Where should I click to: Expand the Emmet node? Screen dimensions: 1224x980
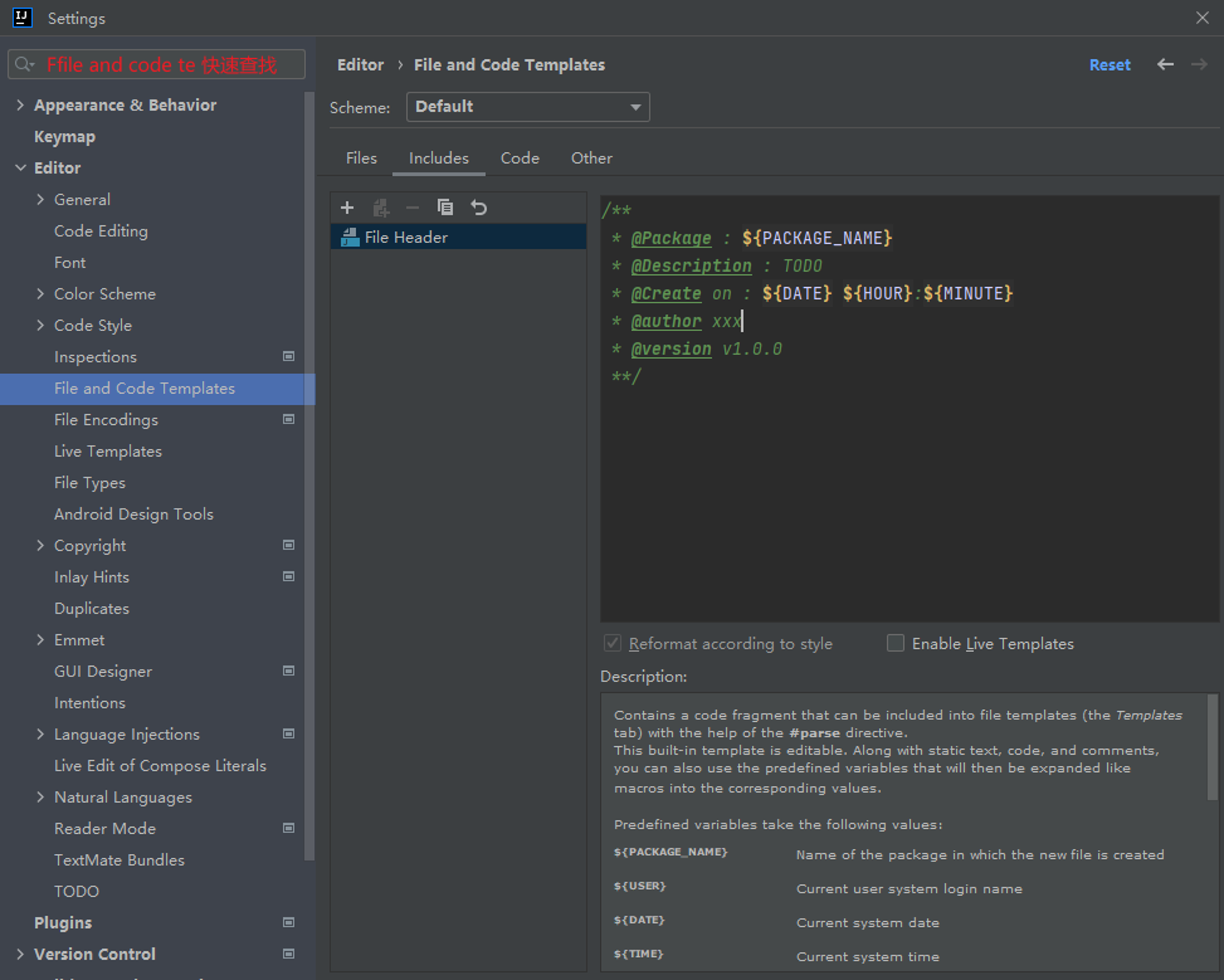40,640
